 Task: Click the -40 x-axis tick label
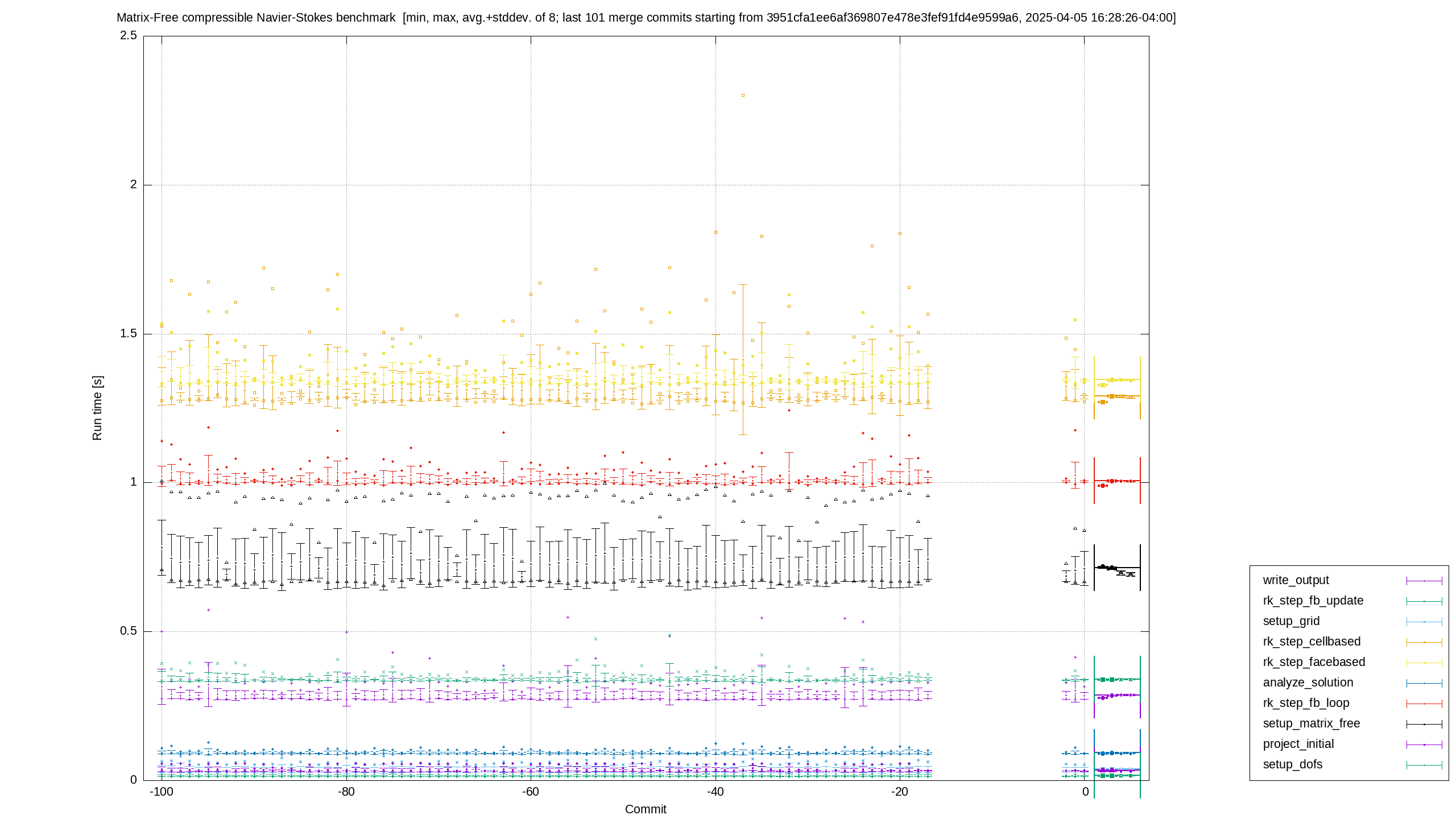pyautogui.click(x=715, y=792)
